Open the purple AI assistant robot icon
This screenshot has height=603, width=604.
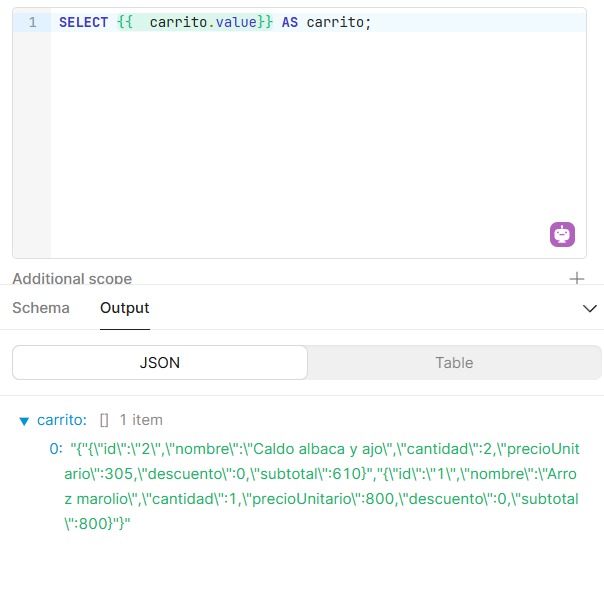pyautogui.click(x=562, y=234)
